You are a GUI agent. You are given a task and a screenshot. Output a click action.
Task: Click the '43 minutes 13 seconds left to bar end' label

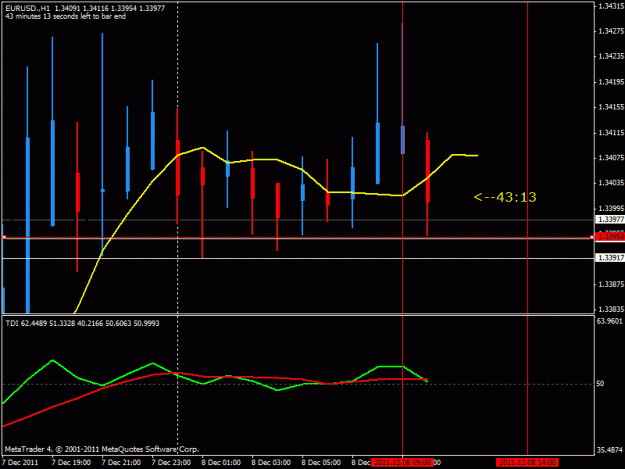tap(66, 17)
